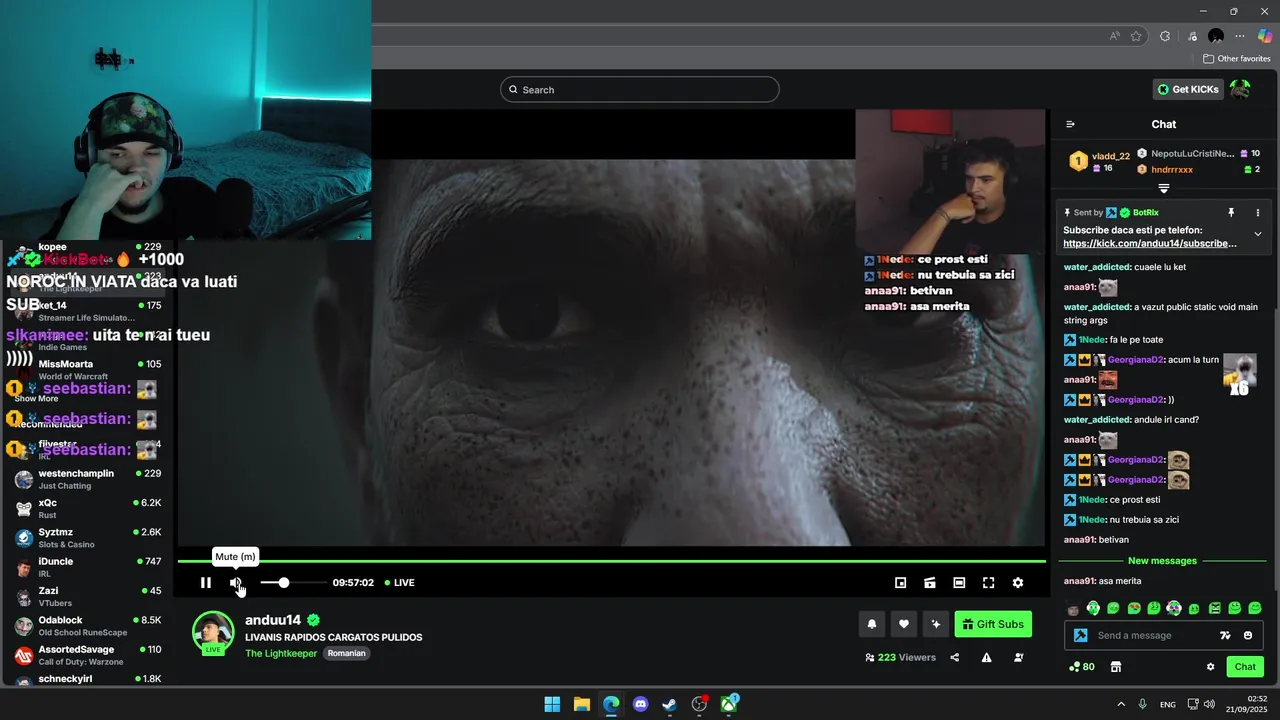Viewport: 1280px width, 720px height.
Task: Expand the pinned BotRix message chevron
Action: click(x=1258, y=234)
